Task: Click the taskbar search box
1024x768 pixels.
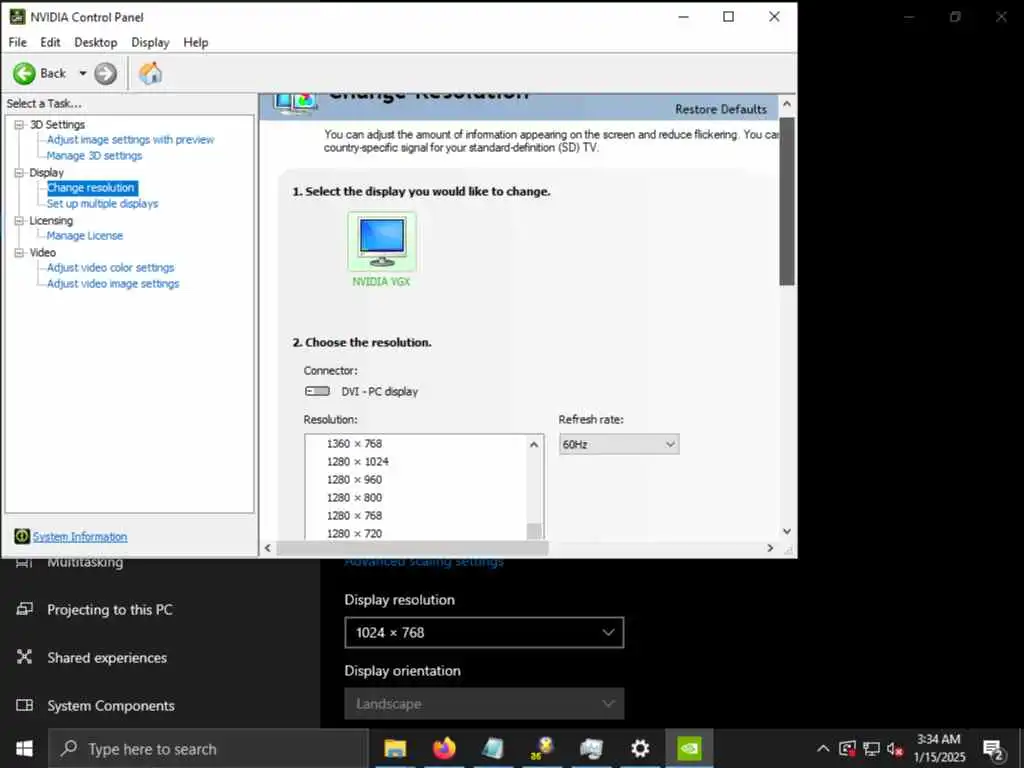Action: (x=209, y=748)
